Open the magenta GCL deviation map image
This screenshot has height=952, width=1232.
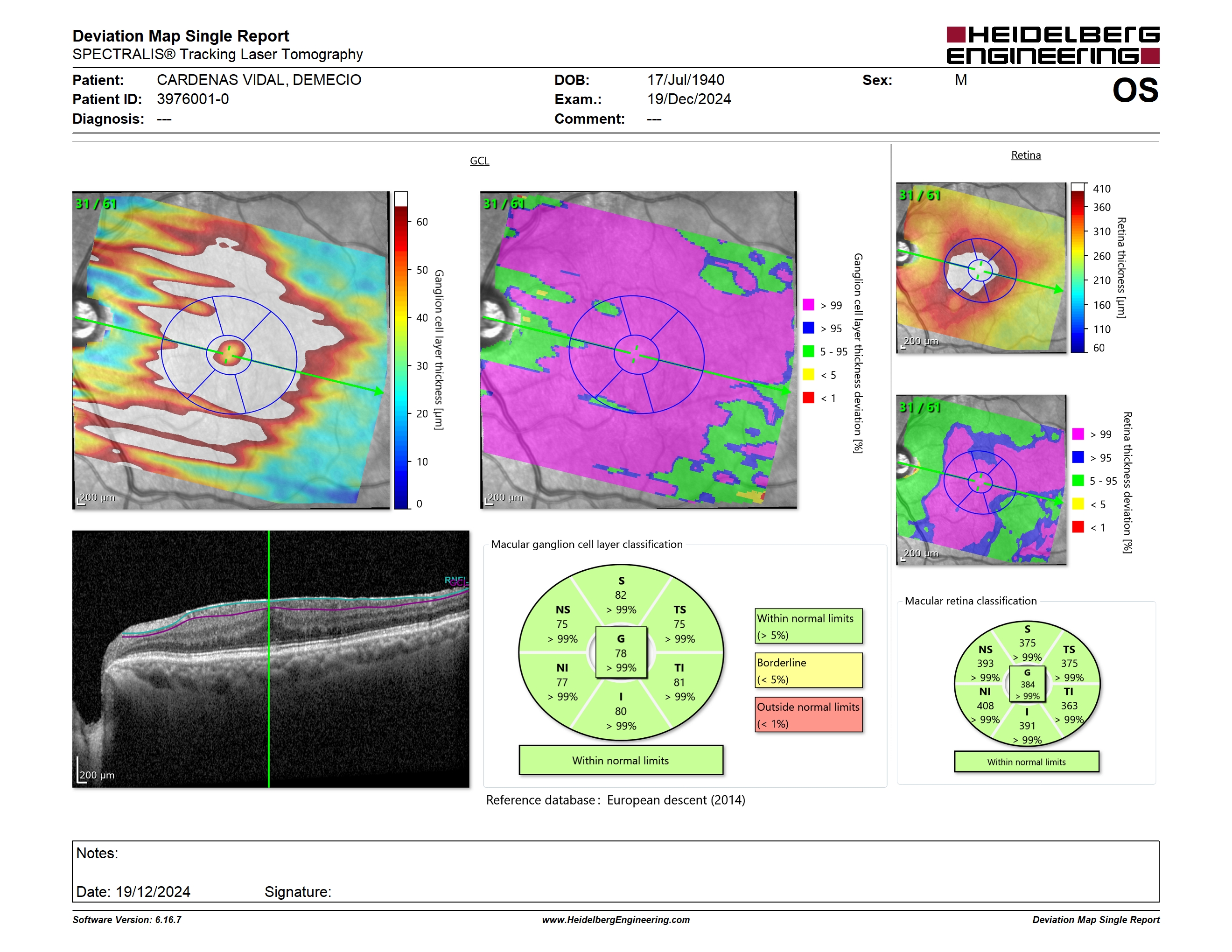click(x=638, y=350)
